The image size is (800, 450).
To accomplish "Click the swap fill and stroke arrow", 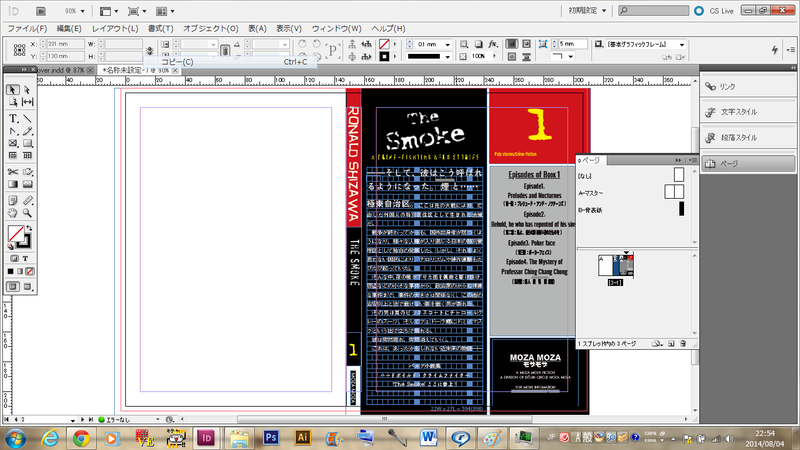I will [29, 228].
